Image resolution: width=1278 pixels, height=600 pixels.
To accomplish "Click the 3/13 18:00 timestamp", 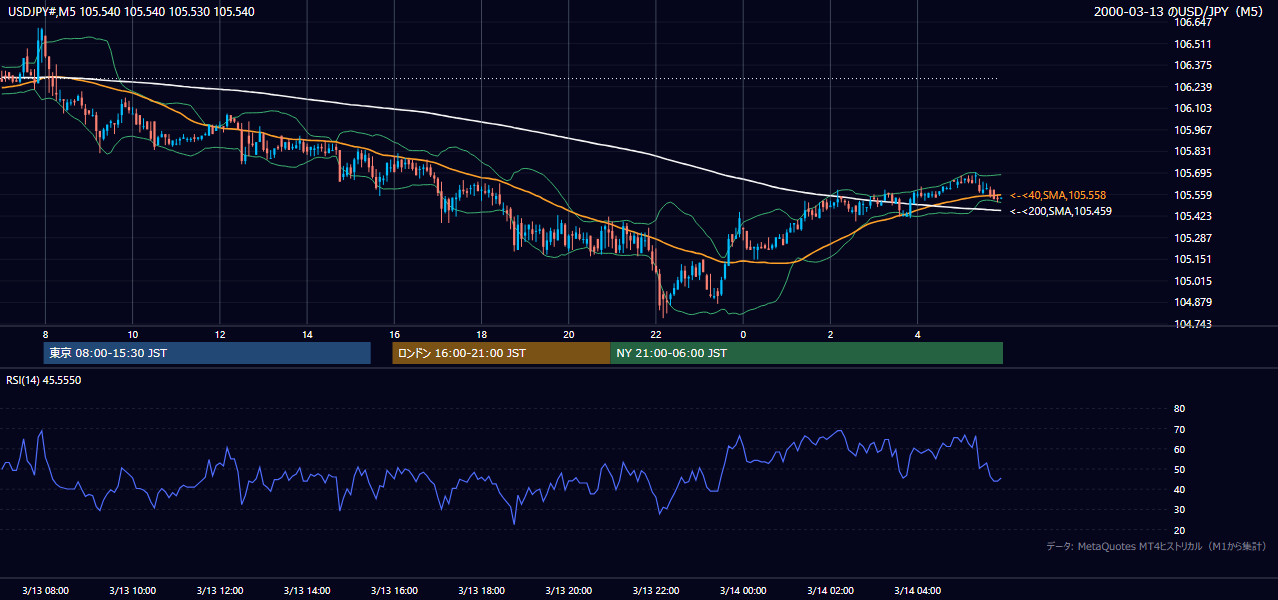I will click(x=481, y=590).
